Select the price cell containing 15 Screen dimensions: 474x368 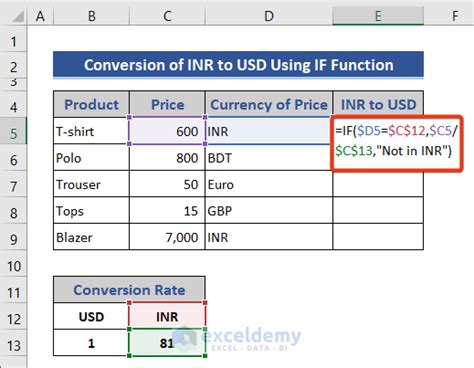pos(167,210)
